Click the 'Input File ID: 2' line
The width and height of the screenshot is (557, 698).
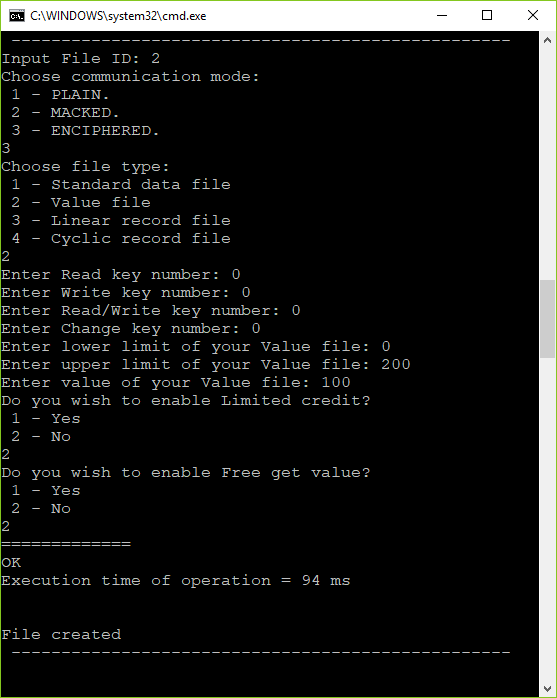81,59
